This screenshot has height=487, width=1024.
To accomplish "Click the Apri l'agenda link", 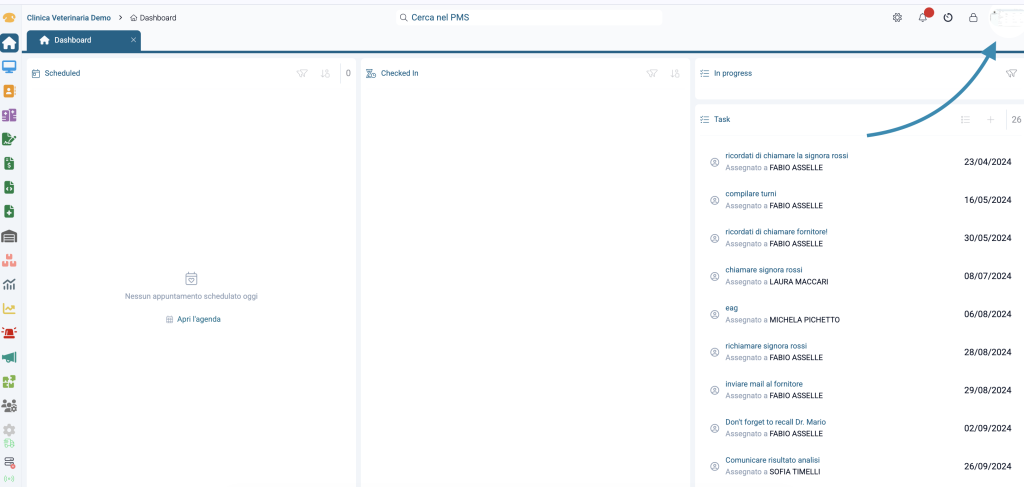I will pyautogui.click(x=194, y=319).
